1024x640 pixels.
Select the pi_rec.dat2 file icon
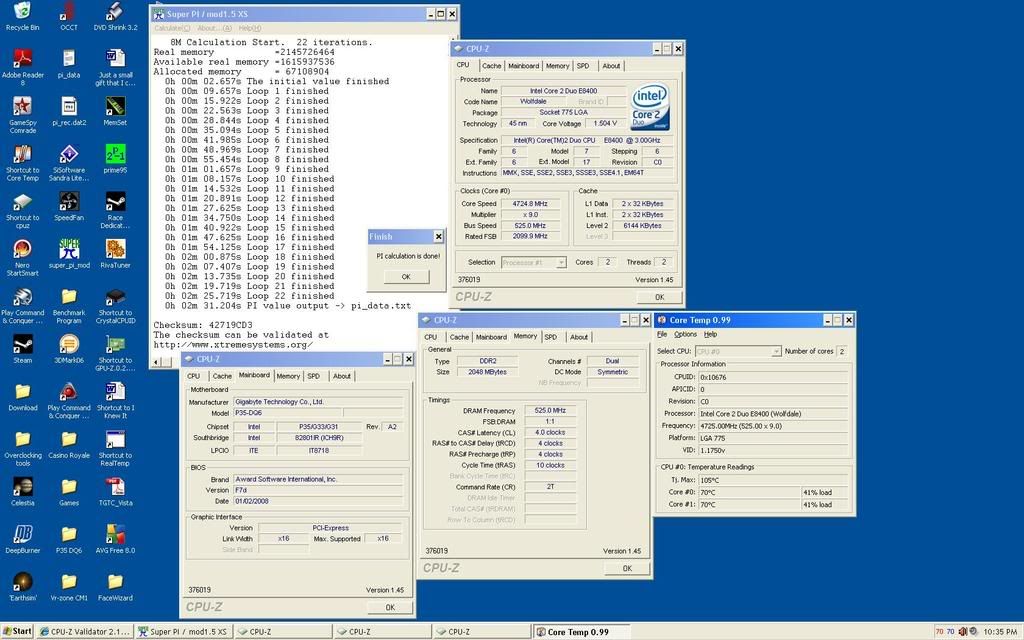click(x=69, y=107)
